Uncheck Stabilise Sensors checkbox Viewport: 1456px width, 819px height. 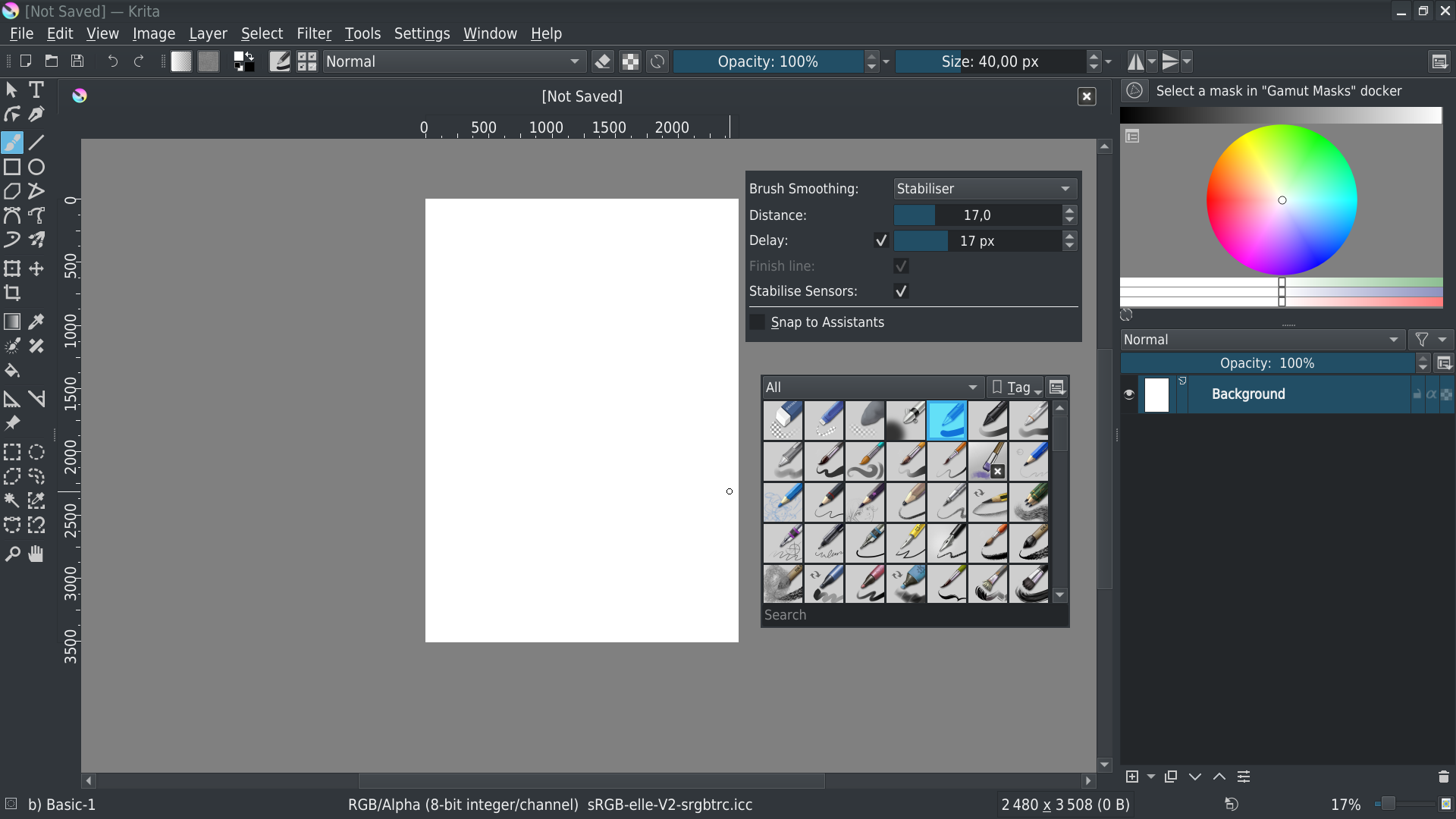[901, 291]
